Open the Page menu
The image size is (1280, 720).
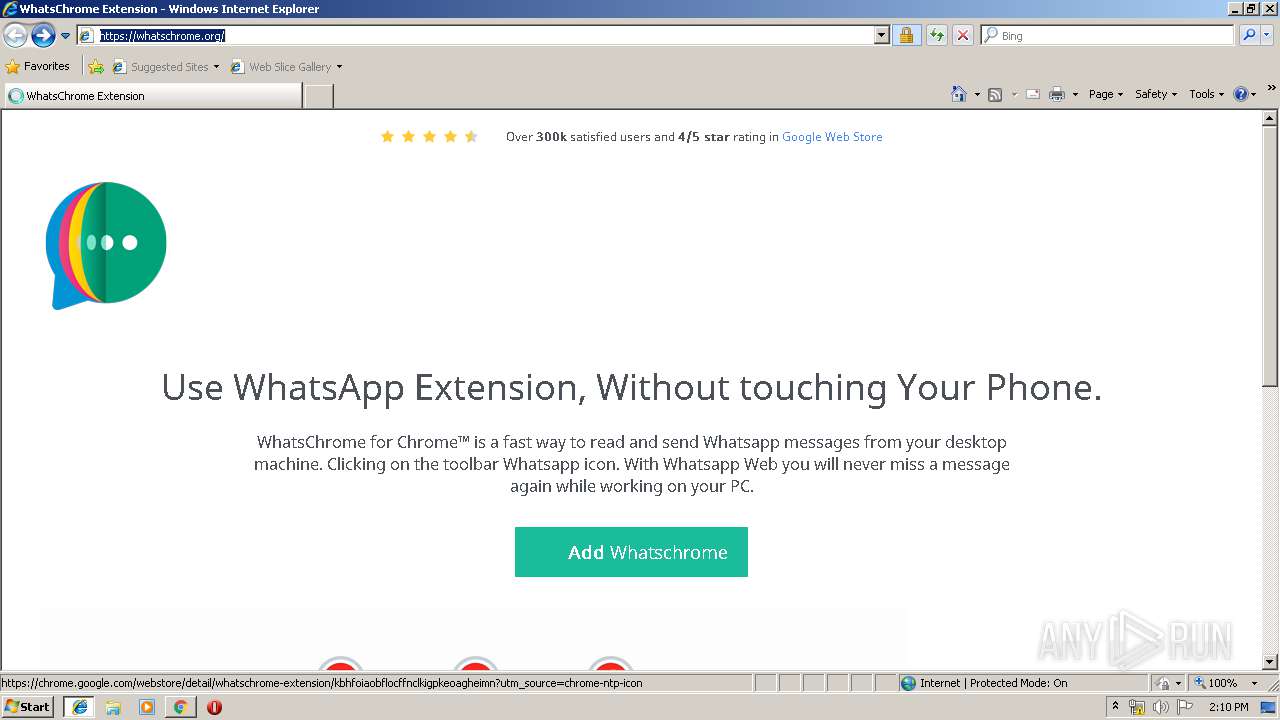click(x=1105, y=94)
